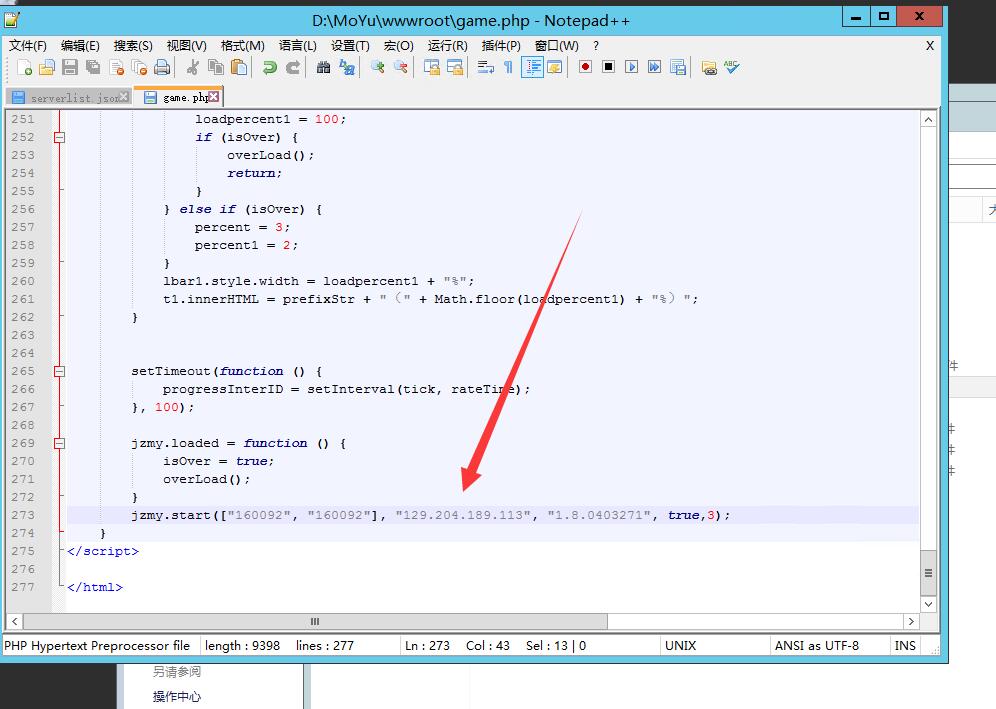
Task: Collapse the fold marker at line 252
Action: [x=59, y=137]
